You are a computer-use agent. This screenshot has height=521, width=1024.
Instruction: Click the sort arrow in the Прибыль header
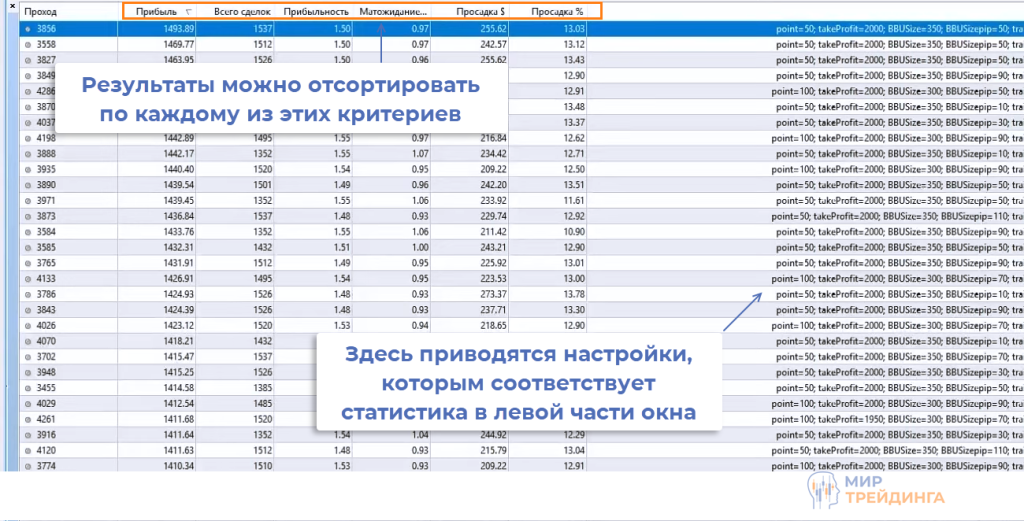189,12
